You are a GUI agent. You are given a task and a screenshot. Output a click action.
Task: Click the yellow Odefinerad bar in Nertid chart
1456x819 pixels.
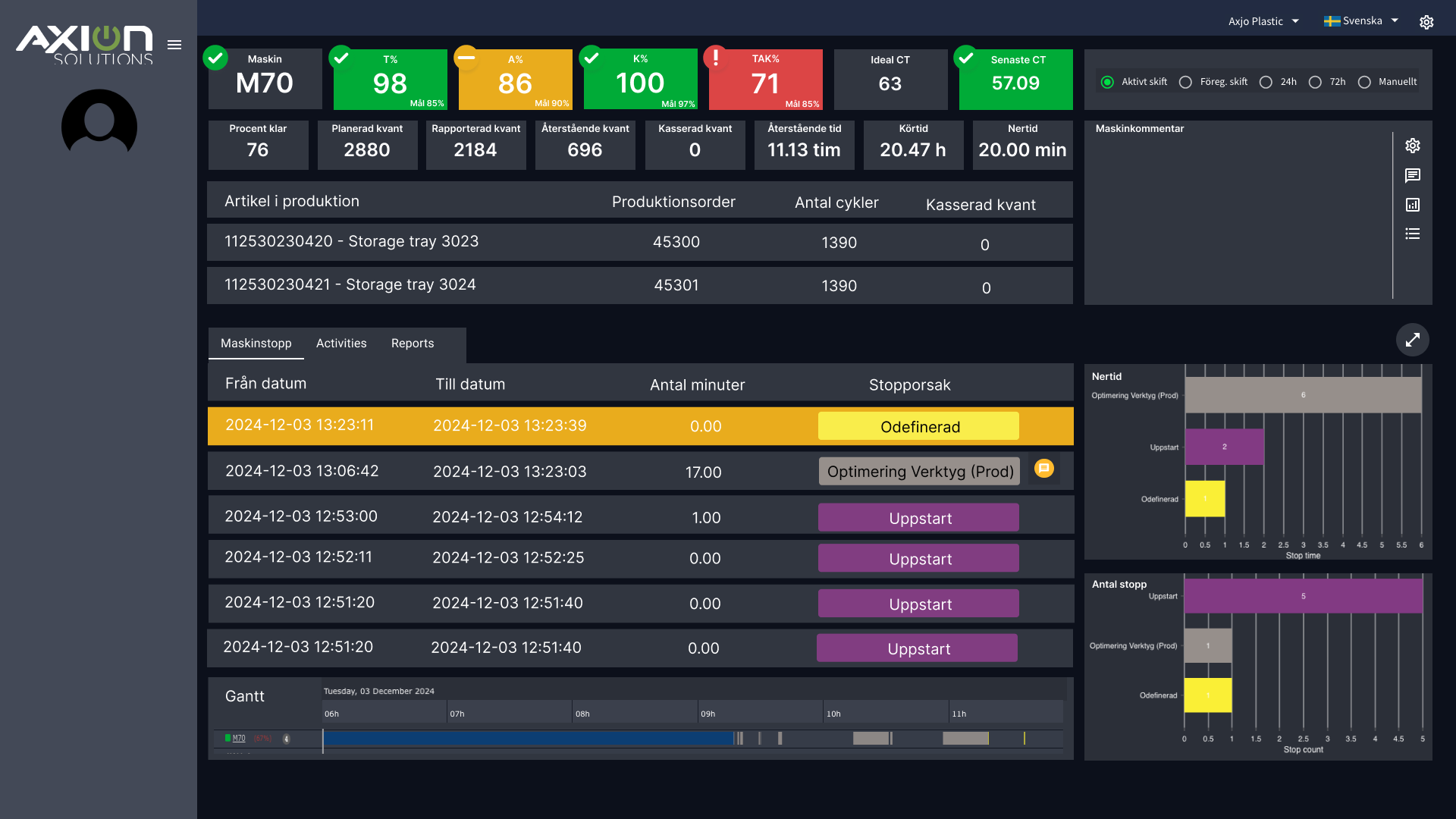1205,498
